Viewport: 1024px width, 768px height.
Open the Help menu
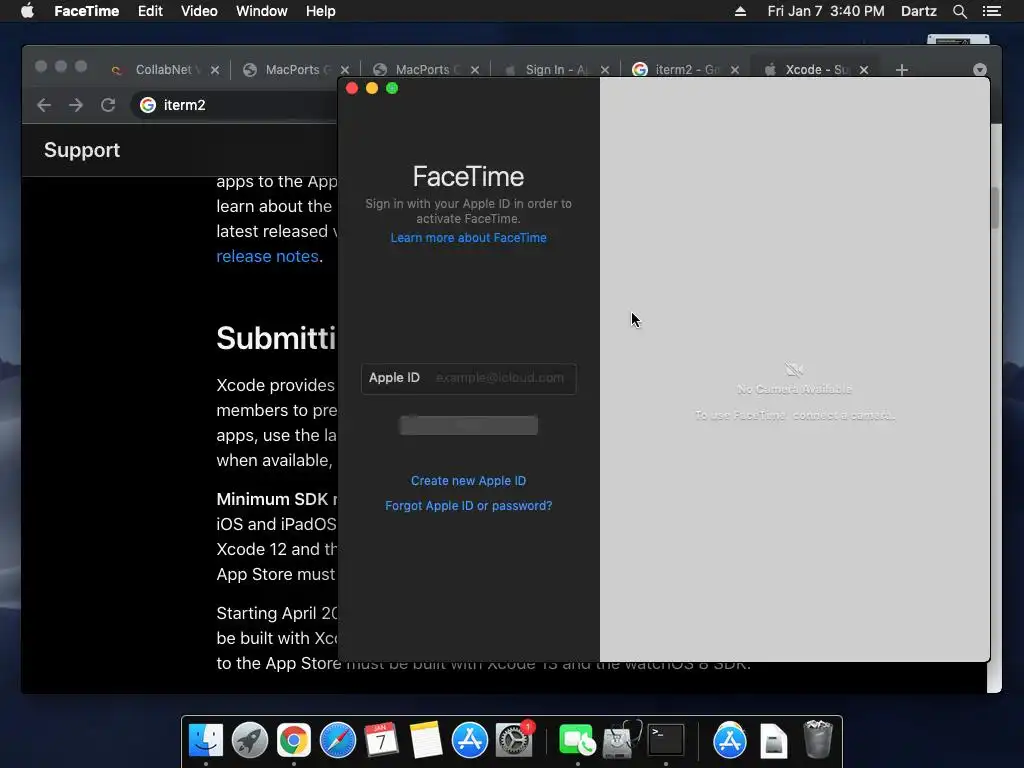tap(321, 11)
